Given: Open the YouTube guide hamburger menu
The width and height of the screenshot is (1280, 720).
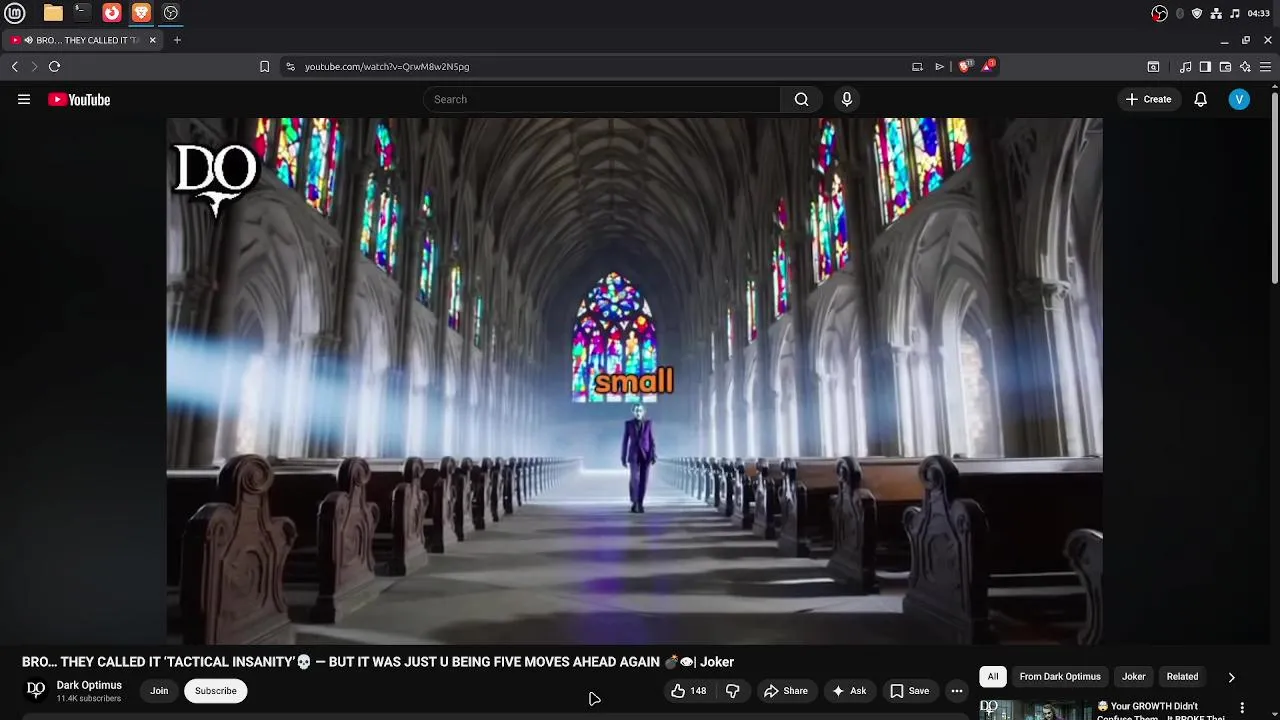Looking at the screenshot, I should [x=24, y=99].
